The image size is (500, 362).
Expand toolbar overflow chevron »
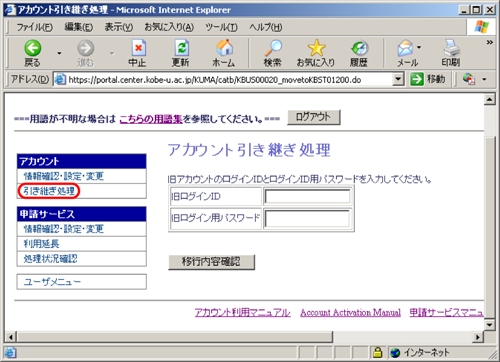click(x=489, y=42)
